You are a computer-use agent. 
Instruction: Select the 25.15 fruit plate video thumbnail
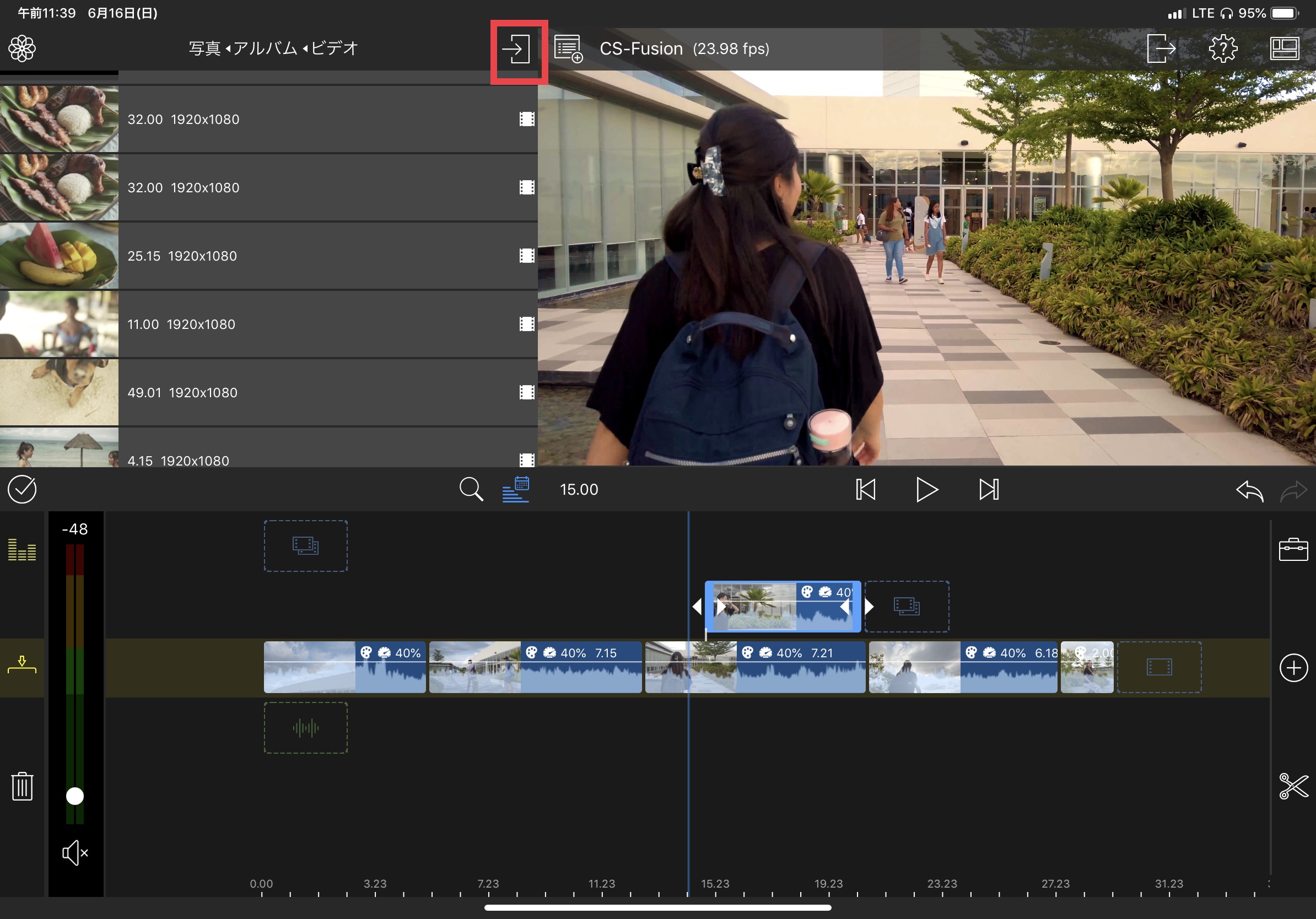tap(59, 256)
